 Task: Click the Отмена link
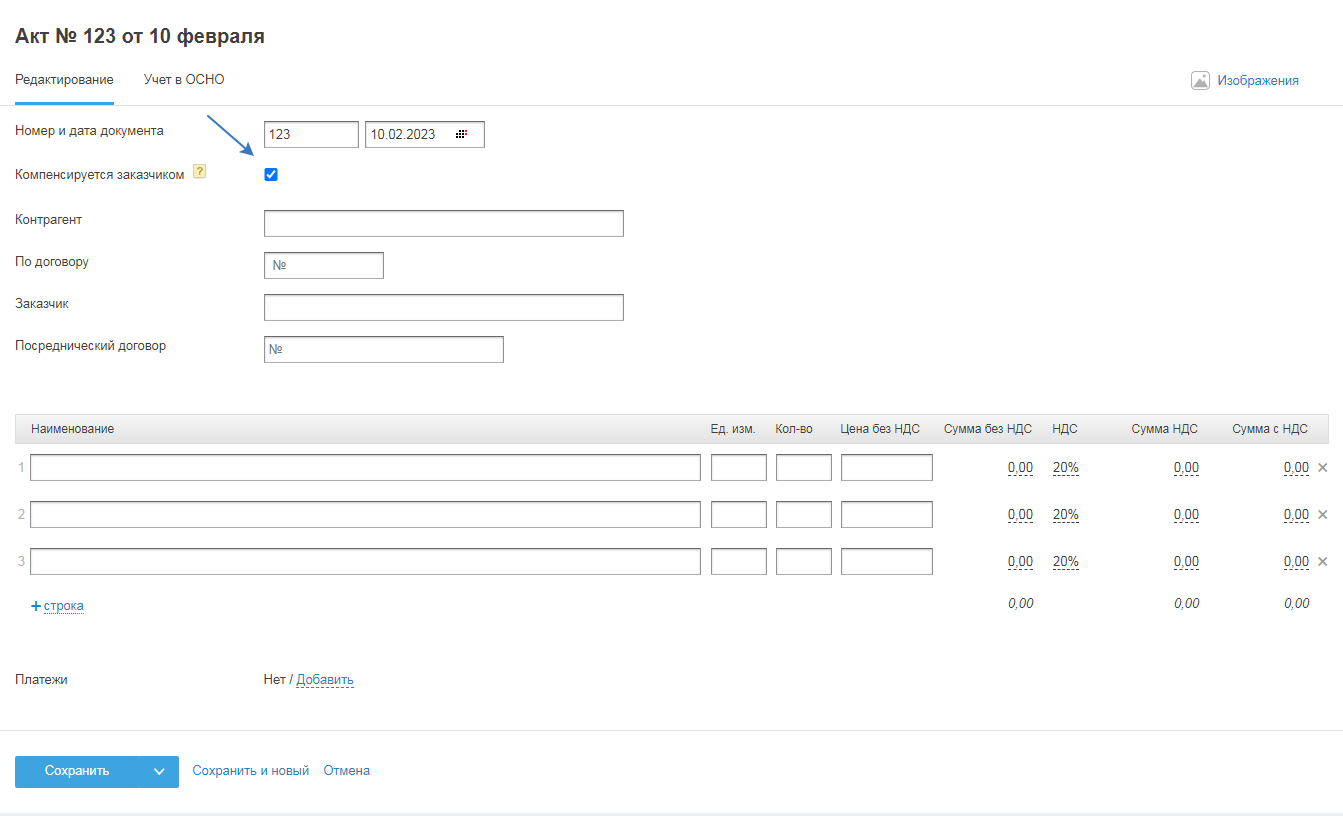(x=346, y=771)
